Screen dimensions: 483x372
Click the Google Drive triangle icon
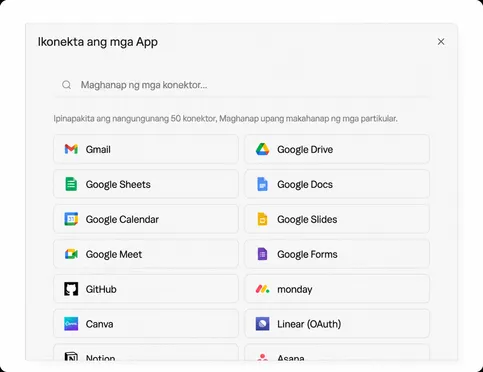point(262,149)
